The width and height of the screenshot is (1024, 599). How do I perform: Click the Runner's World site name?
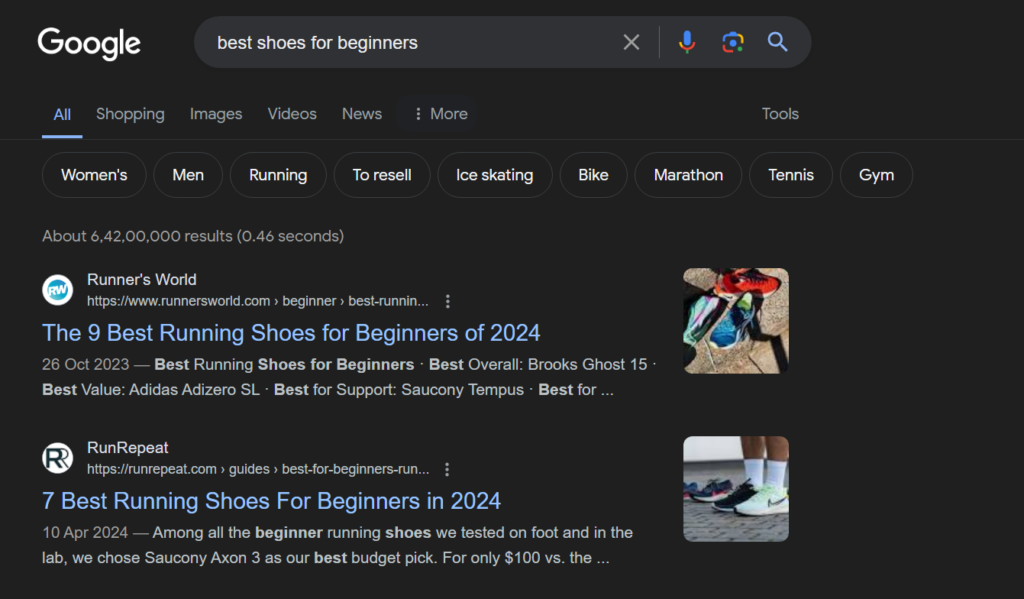(142, 280)
